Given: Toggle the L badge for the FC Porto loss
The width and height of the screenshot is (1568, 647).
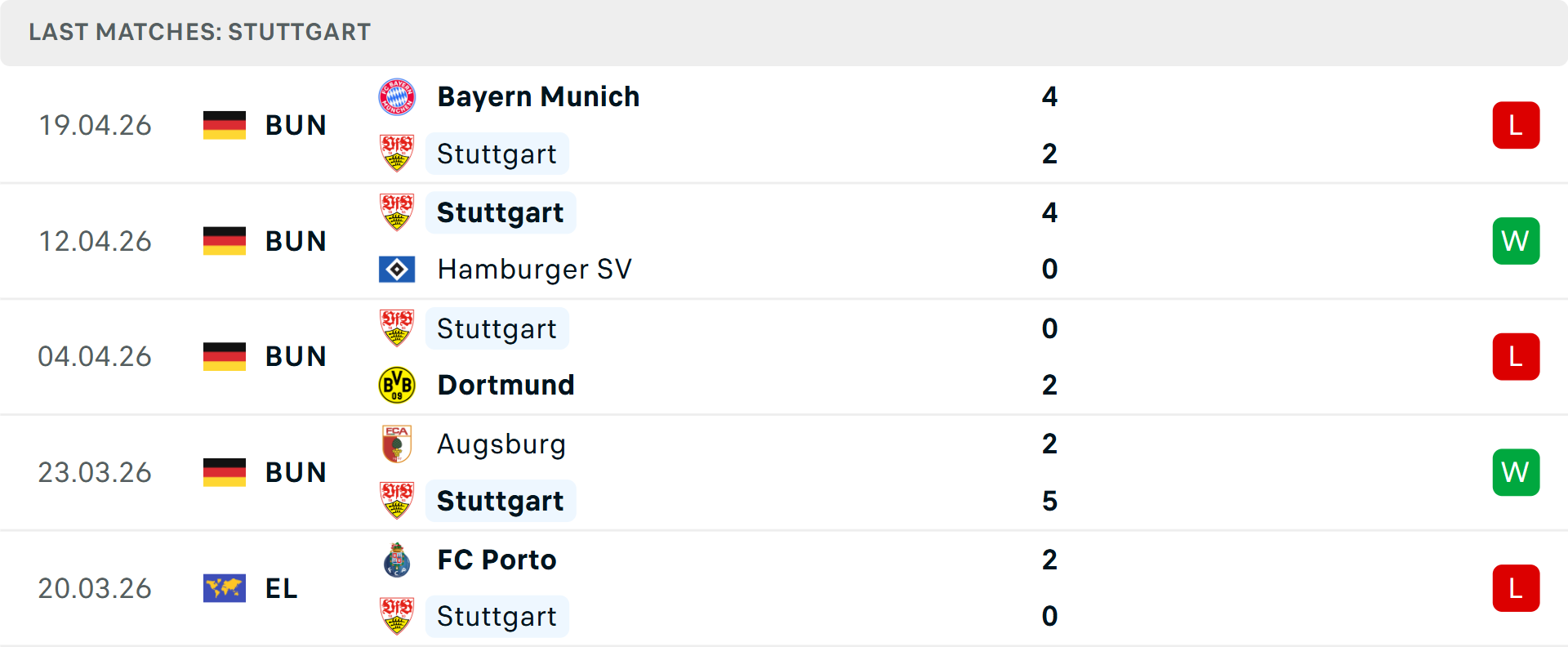Looking at the screenshot, I should tap(1517, 588).
